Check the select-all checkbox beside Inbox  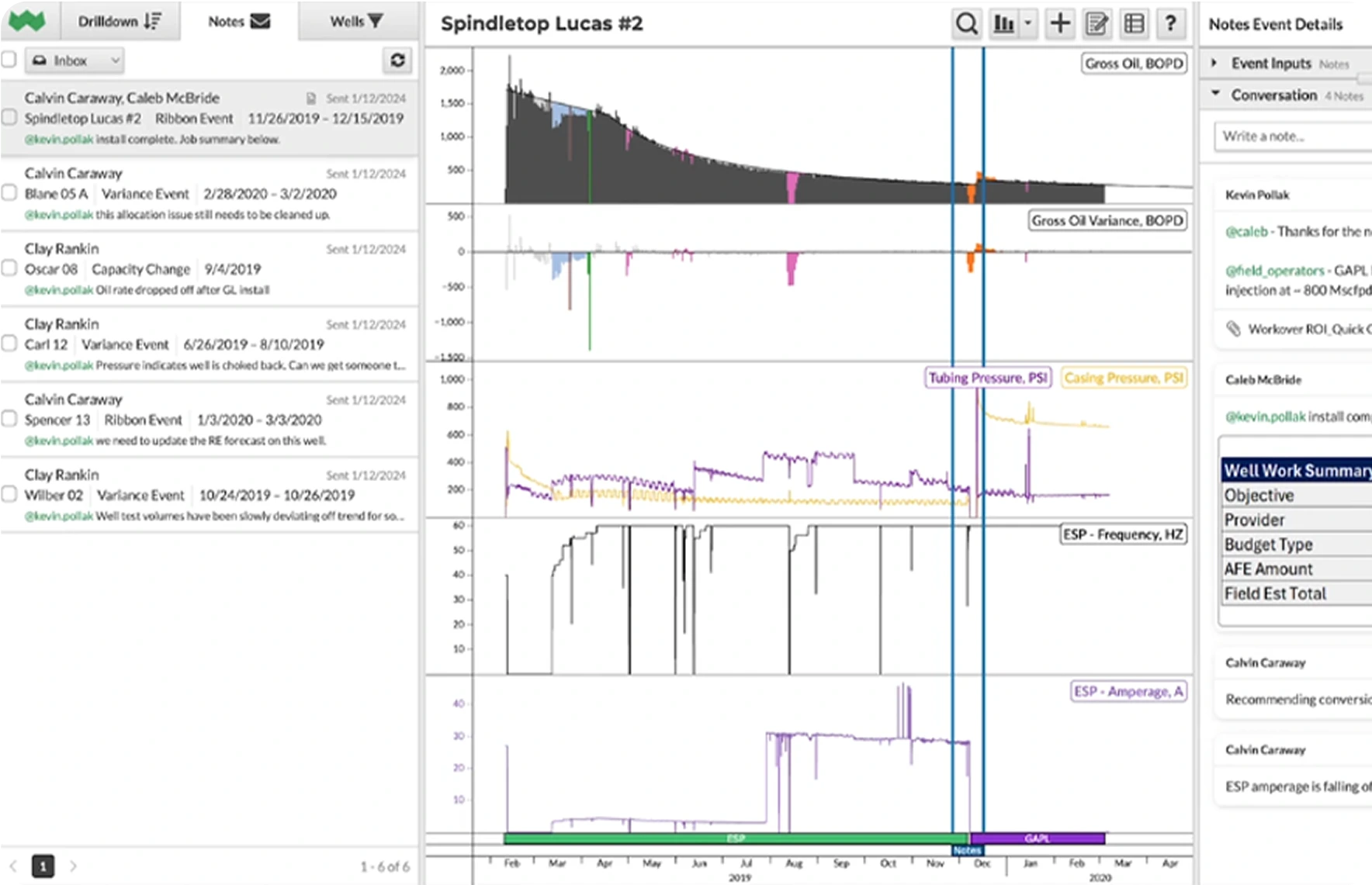click(x=9, y=60)
